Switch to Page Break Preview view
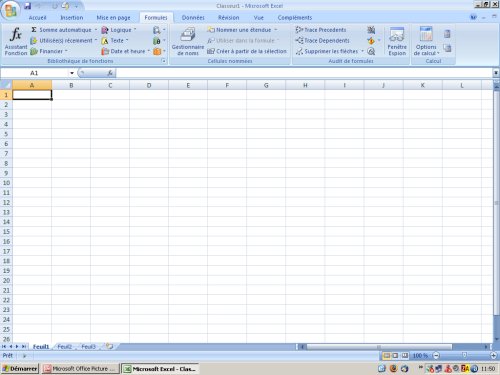Image resolution: width=500 pixels, height=375 pixels. (x=405, y=356)
